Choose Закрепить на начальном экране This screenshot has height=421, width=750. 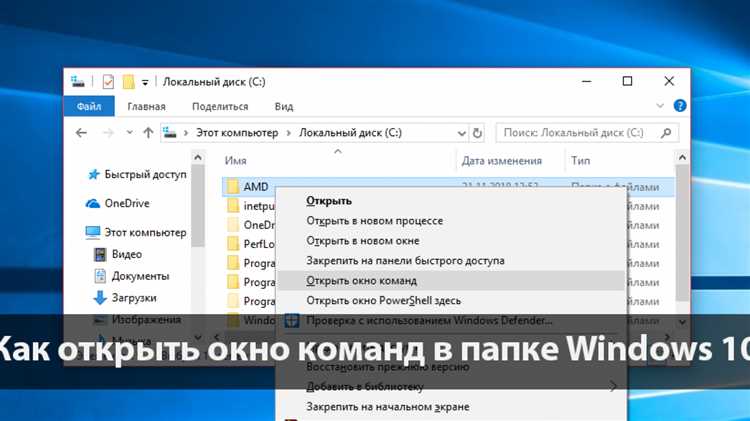(x=387, y=407)
